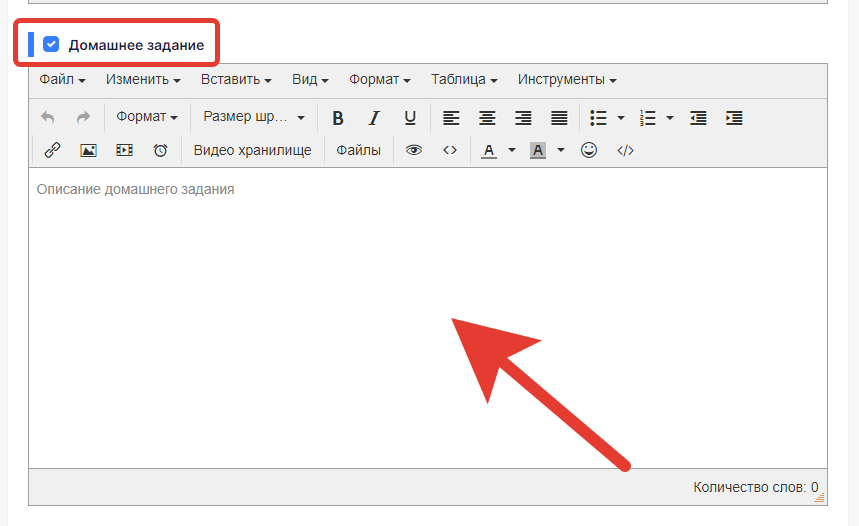Uncheck the Домашнее задание checkbox
859x526 pixels.
pyautogui.click(x=51, y=44)
